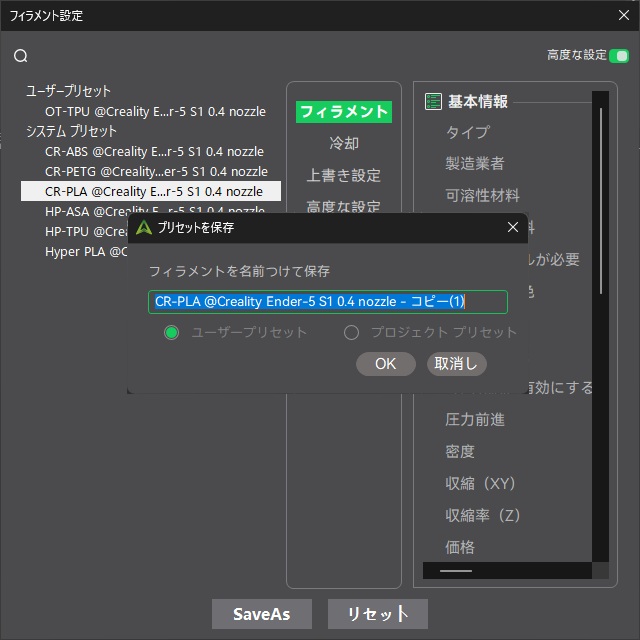Click the search magnifier icon
This screenshot has width=640, height=640.
click(x=20, y=56)
